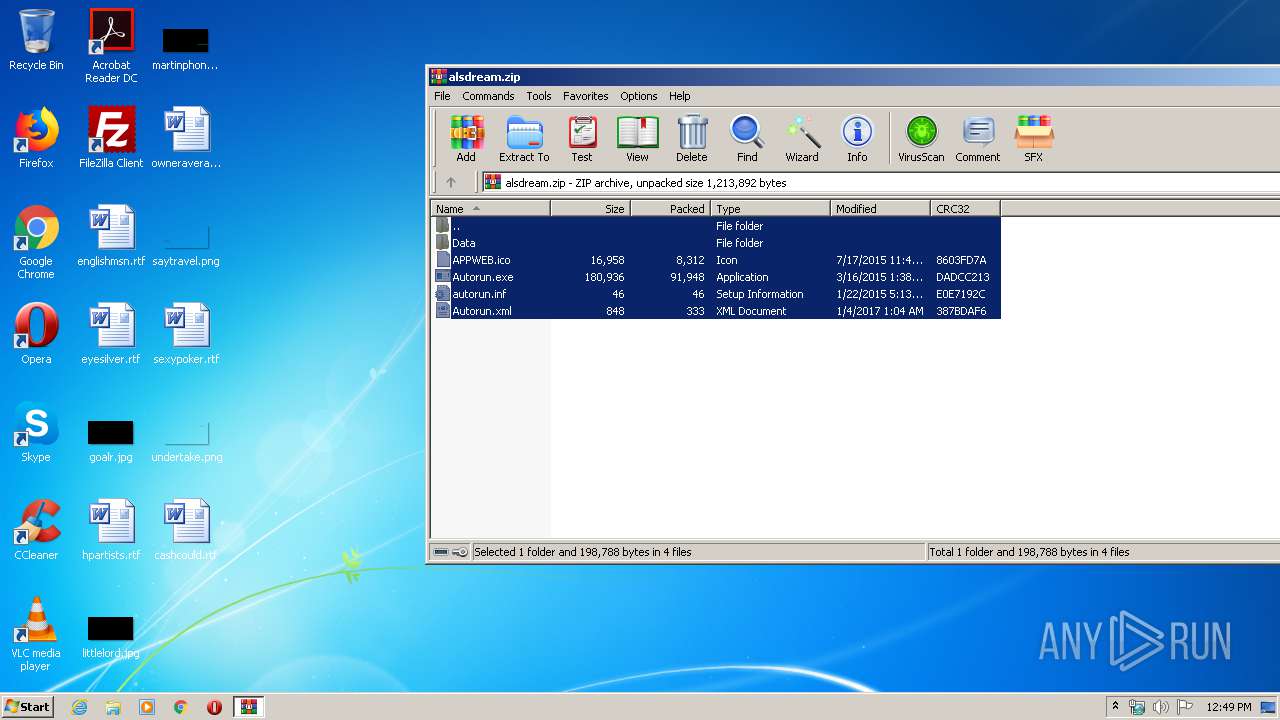Open the Recycle Bin desktop icon
Image resolution: width=1280 pixels, height=720 pixels.
click(36, 41)
